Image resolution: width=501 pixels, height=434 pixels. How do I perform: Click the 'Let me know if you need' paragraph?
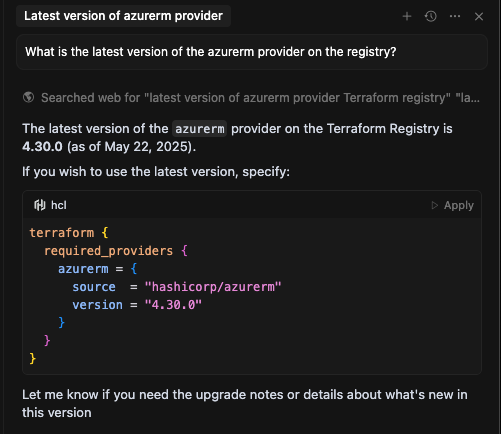pos(245,403)
